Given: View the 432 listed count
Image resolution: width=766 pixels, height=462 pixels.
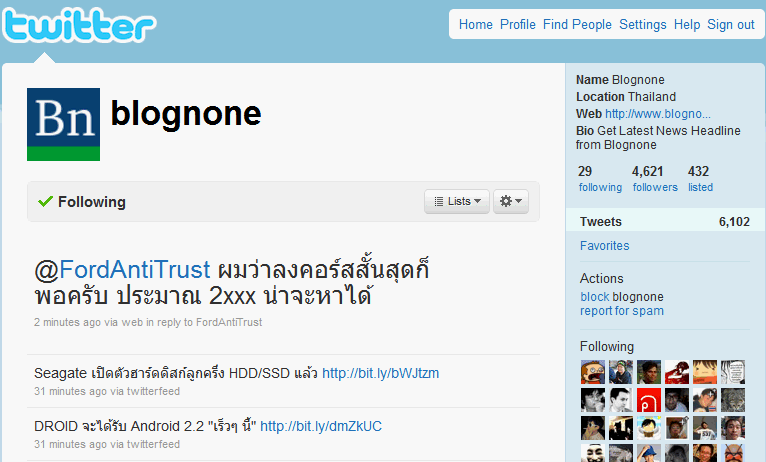Looking at the screenshot, I should coord(700,179).
